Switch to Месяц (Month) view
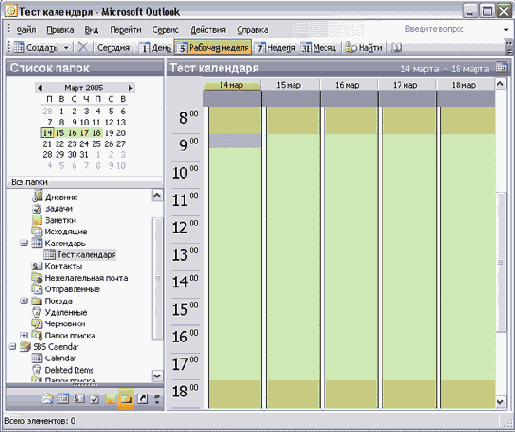 pyautogui.click(x=319, y=48)
